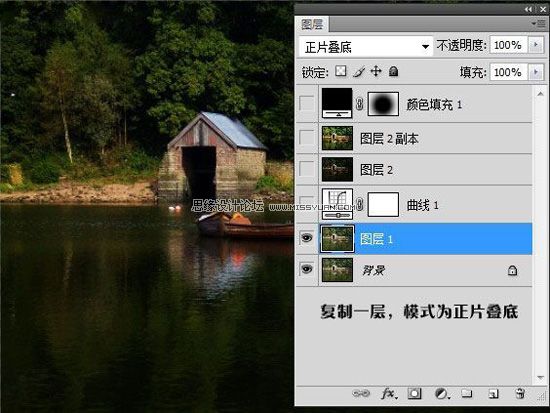
Task: Select the black fill thumbnail of 颜色填充 1
Action: [x=337, y=103]
